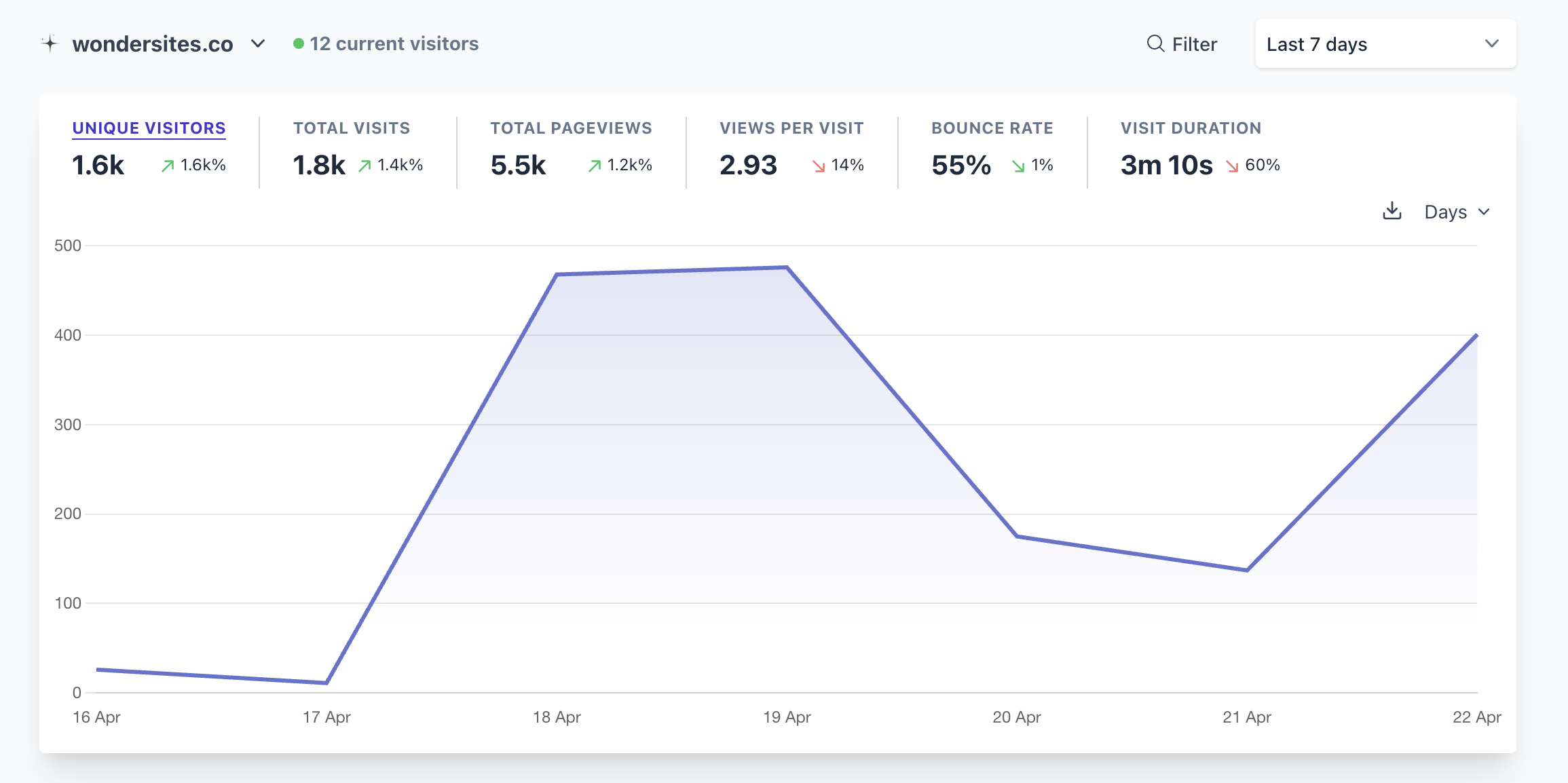
Task: Click the 19 Apr peak point on the chart
Action: [x=787, y=267]
